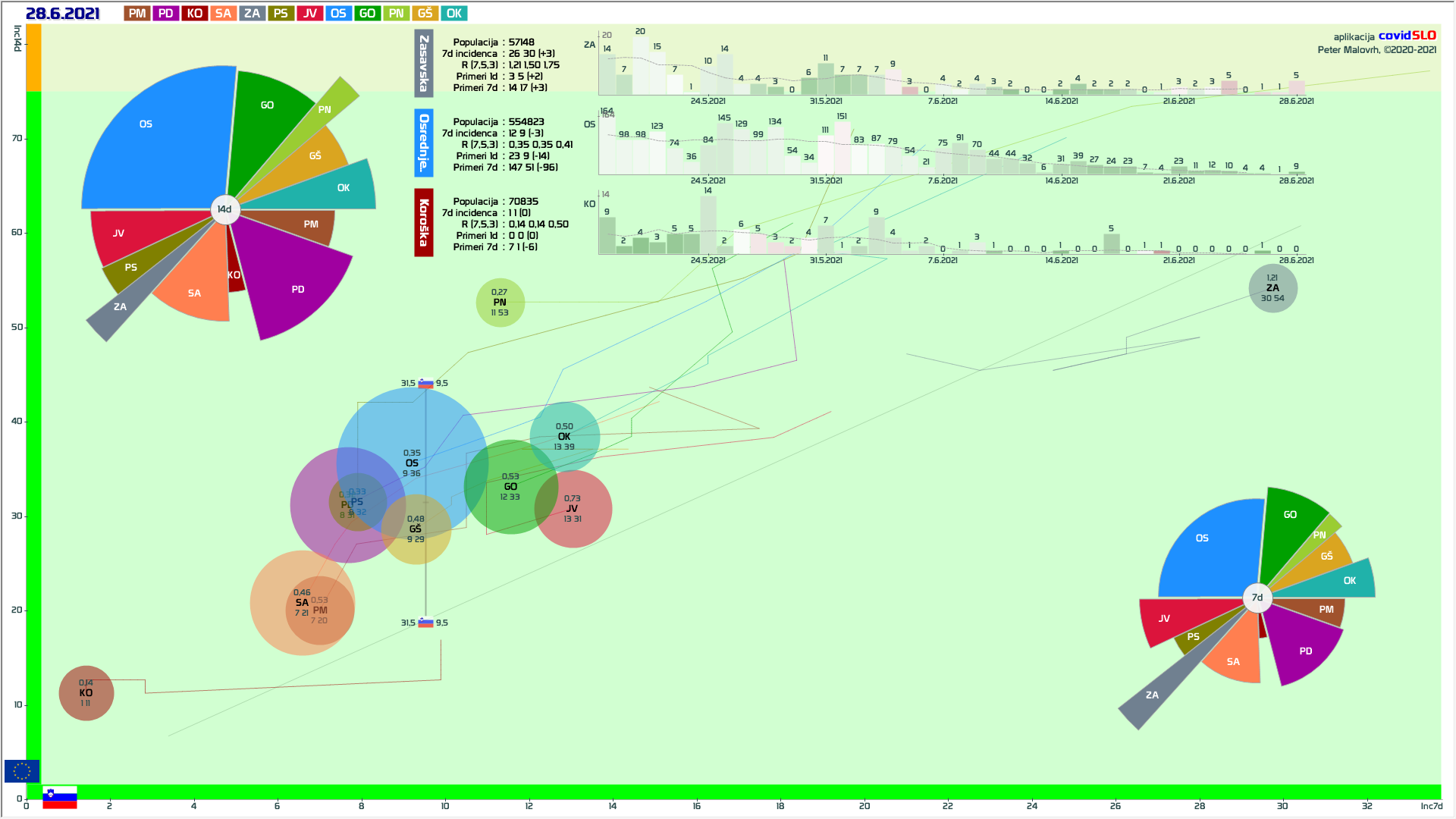Click the OK legend button
Image resolution: width=1456 pixels, height=819 pixels.
tap(453, 14)
